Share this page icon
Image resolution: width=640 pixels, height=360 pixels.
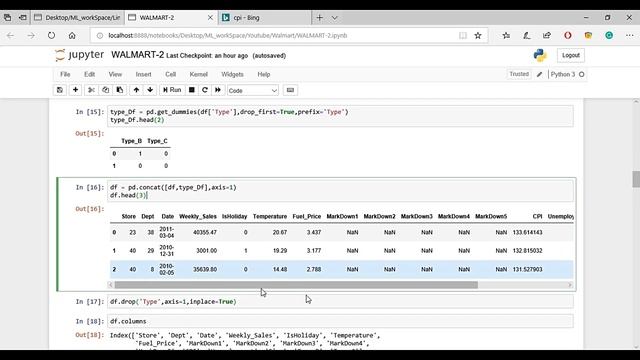point(547,36)
